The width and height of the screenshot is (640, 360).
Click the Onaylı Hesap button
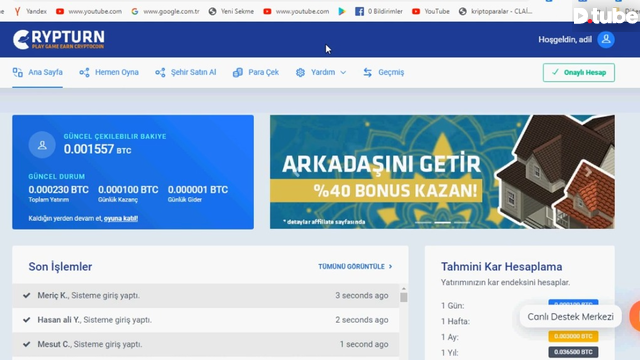coord(578,73)
